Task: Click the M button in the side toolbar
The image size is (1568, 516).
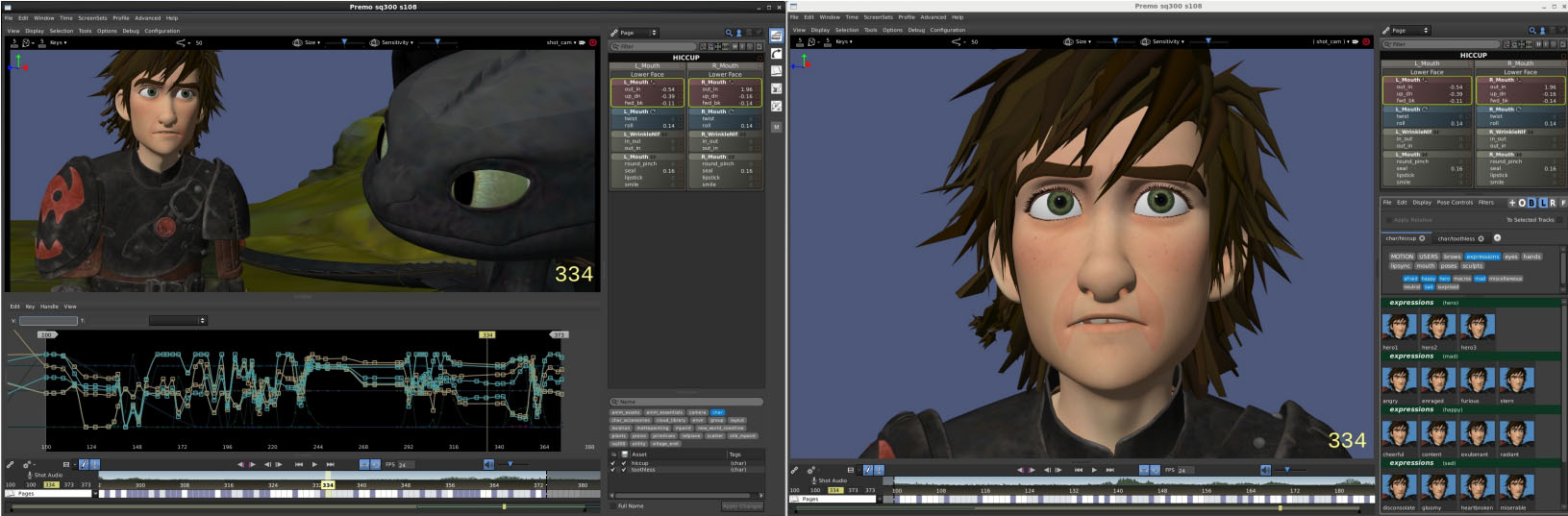Action: (776, 127)
